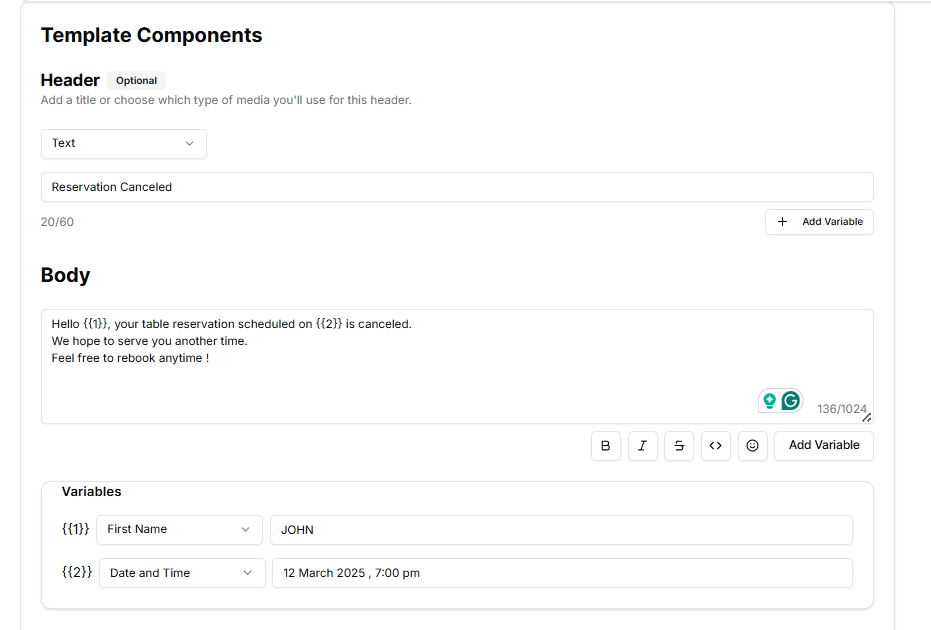Click the body textarea resize handle
The width and height of the screenshot is (931, 630).
866,418
